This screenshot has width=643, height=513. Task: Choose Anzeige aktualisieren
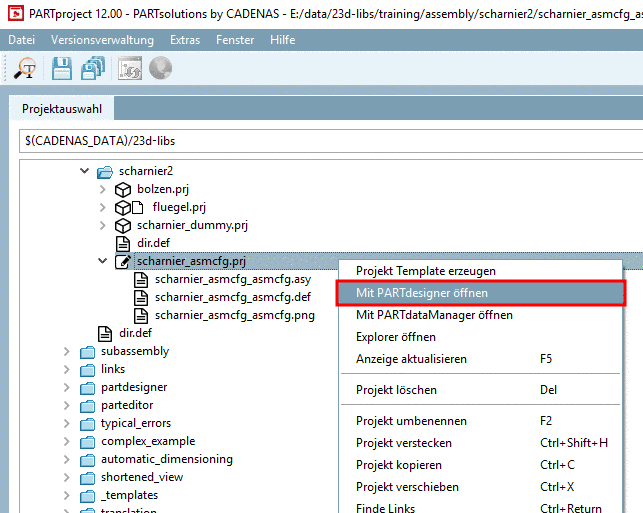481,359
